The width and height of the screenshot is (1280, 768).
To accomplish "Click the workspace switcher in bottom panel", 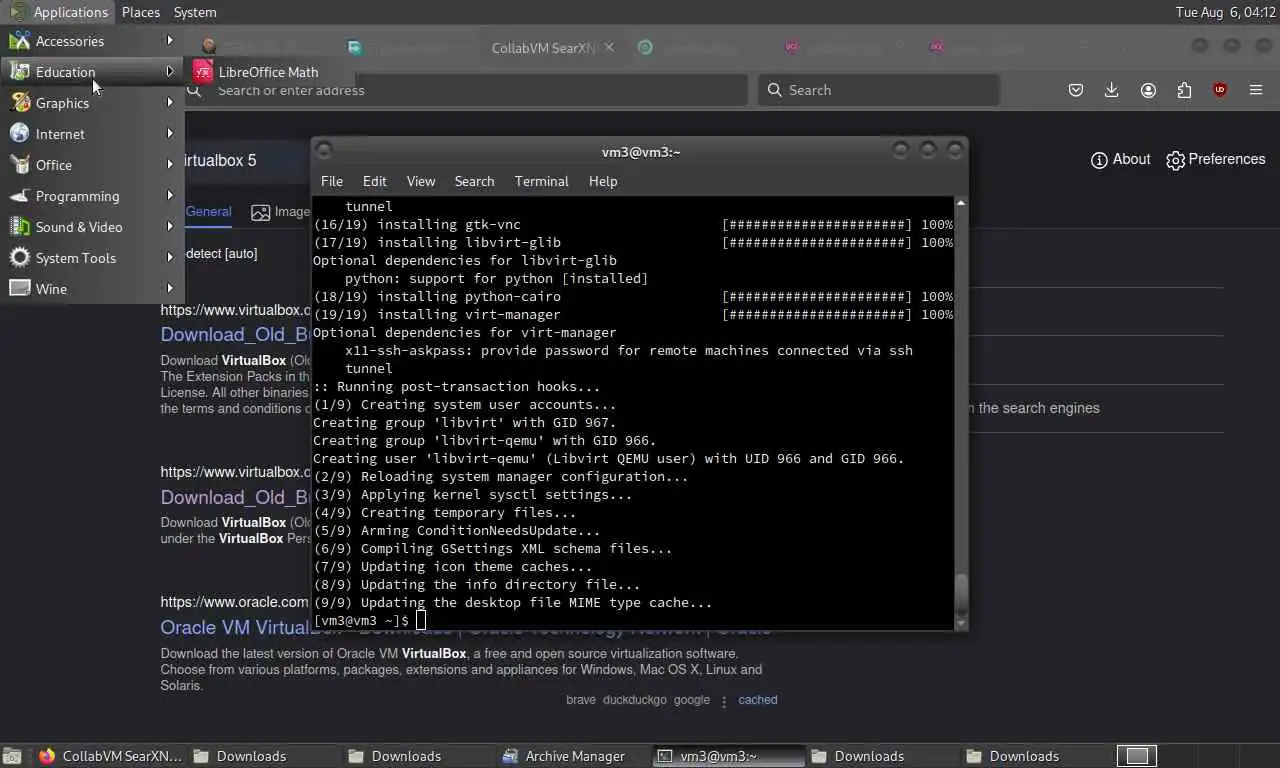I will pyautogui.click(x=1136, y=756).
